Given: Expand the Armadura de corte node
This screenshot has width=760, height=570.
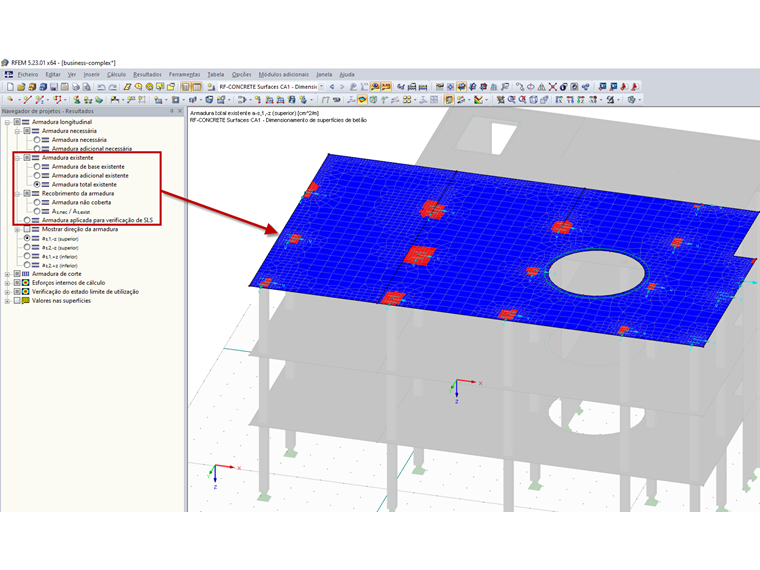Looking at the screenshot, I should click(7, 274).
